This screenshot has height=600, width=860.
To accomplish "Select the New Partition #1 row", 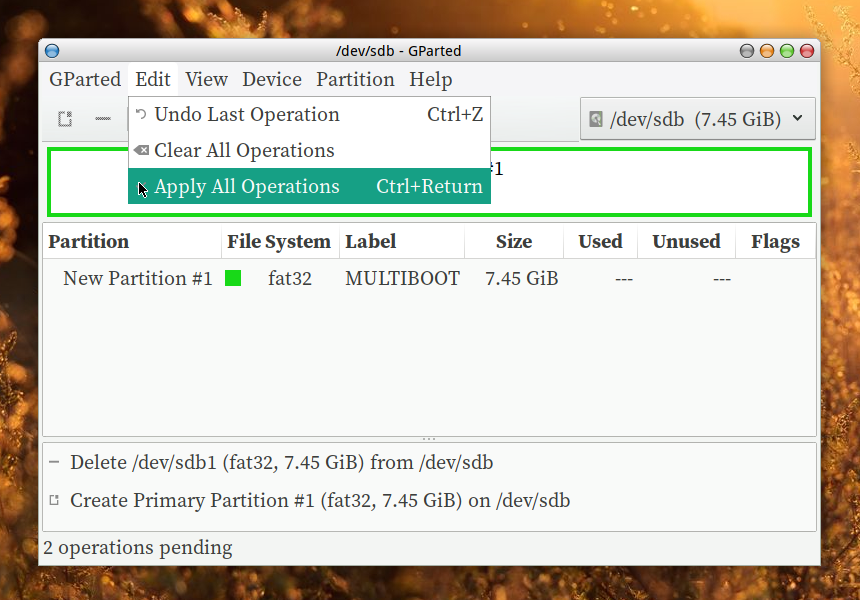I will 138,279.
